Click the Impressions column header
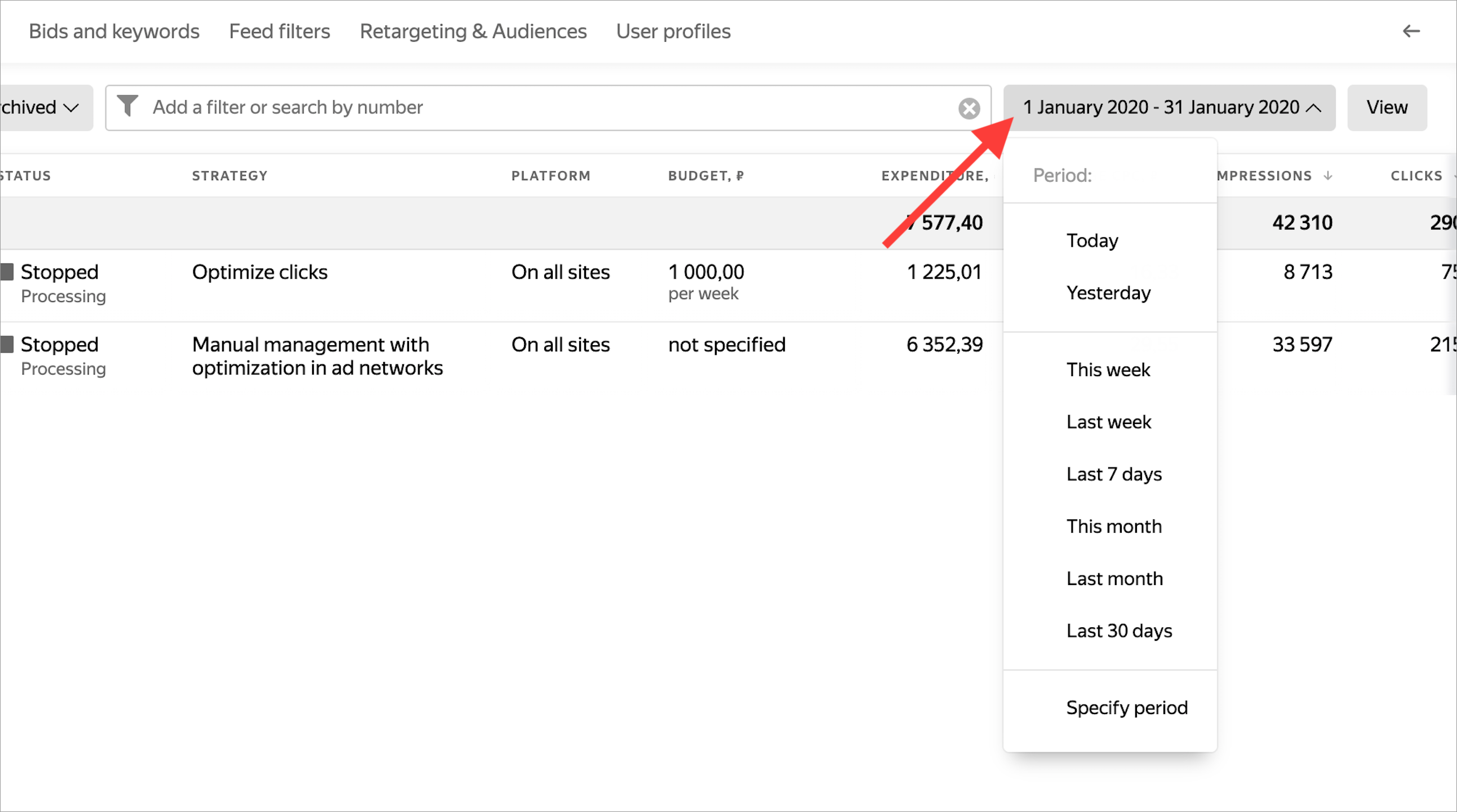The width and height of the screenshot is (1457, 812). coord(1265,176)
